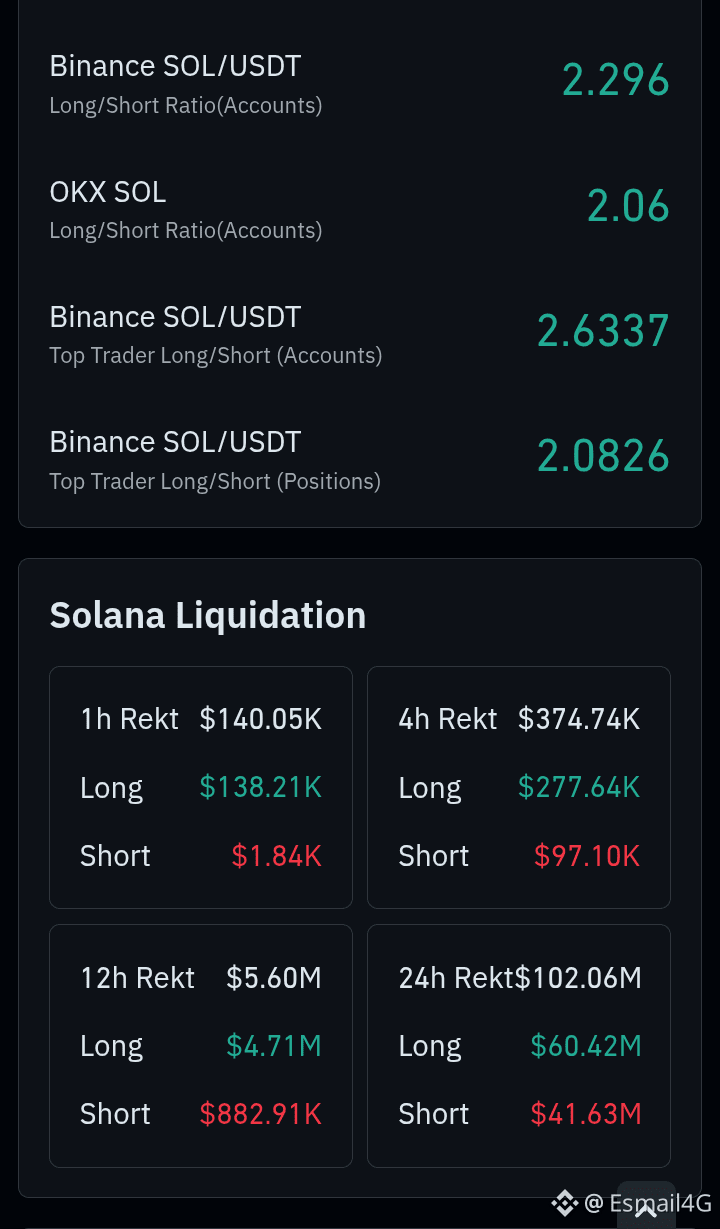
Task: Open the Esmail4G username watermark
Action: pos(648,1202)
